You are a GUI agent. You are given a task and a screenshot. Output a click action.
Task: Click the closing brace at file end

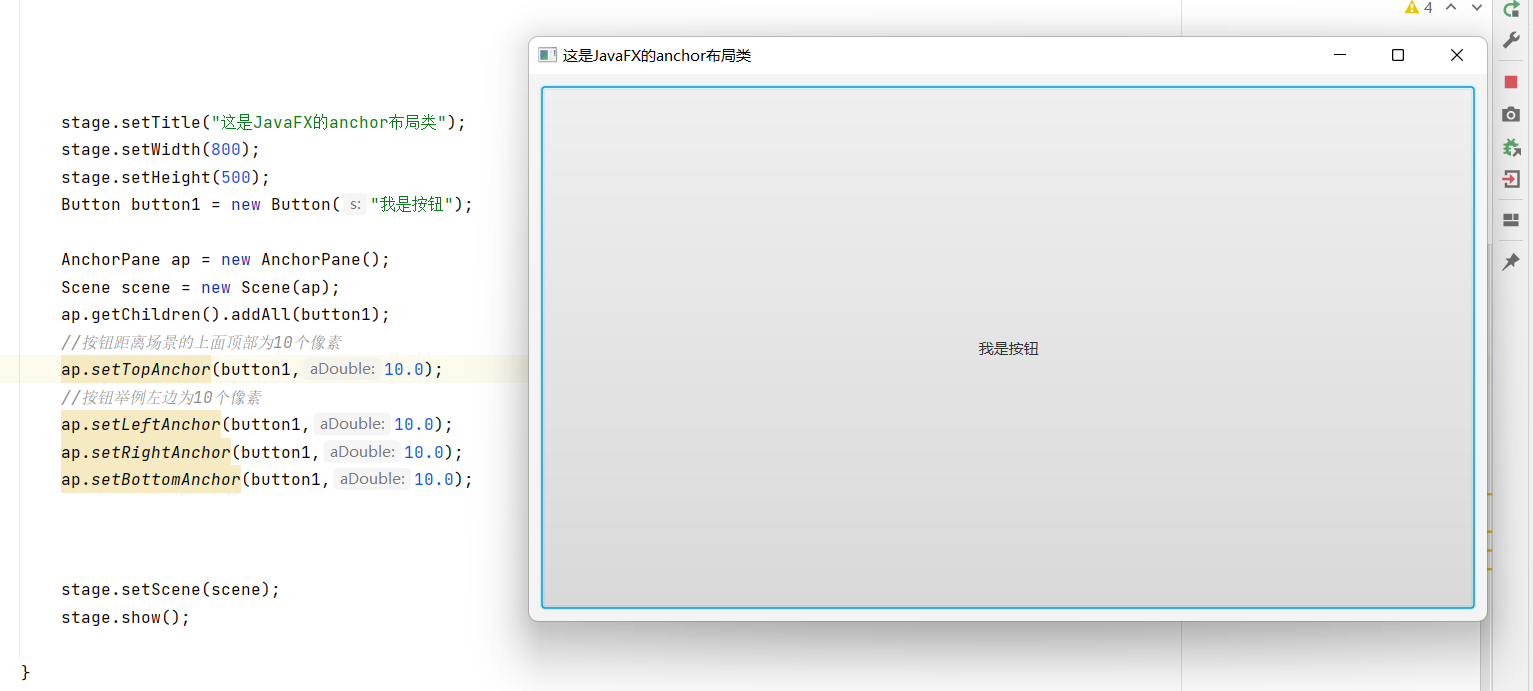(x=25, y=672)
